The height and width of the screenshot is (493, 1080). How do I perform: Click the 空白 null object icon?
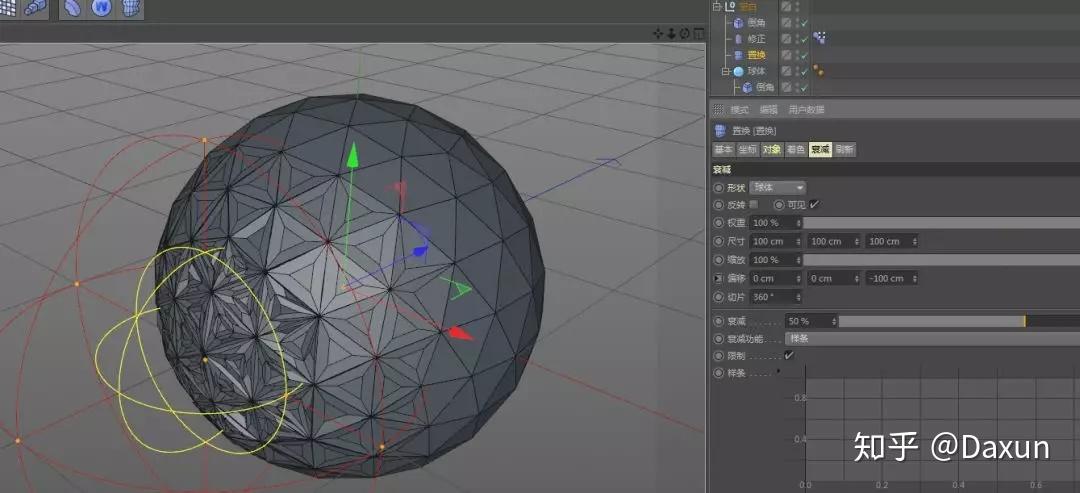point(731,7)
